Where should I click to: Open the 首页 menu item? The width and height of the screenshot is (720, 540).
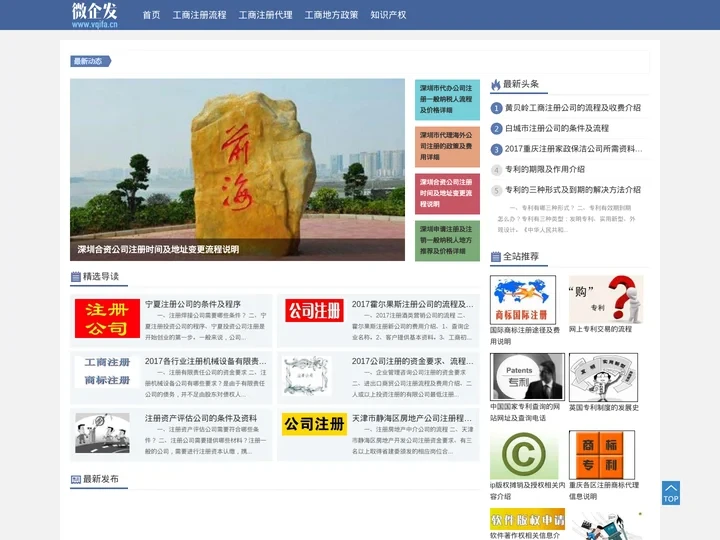[x=151, y=15]
